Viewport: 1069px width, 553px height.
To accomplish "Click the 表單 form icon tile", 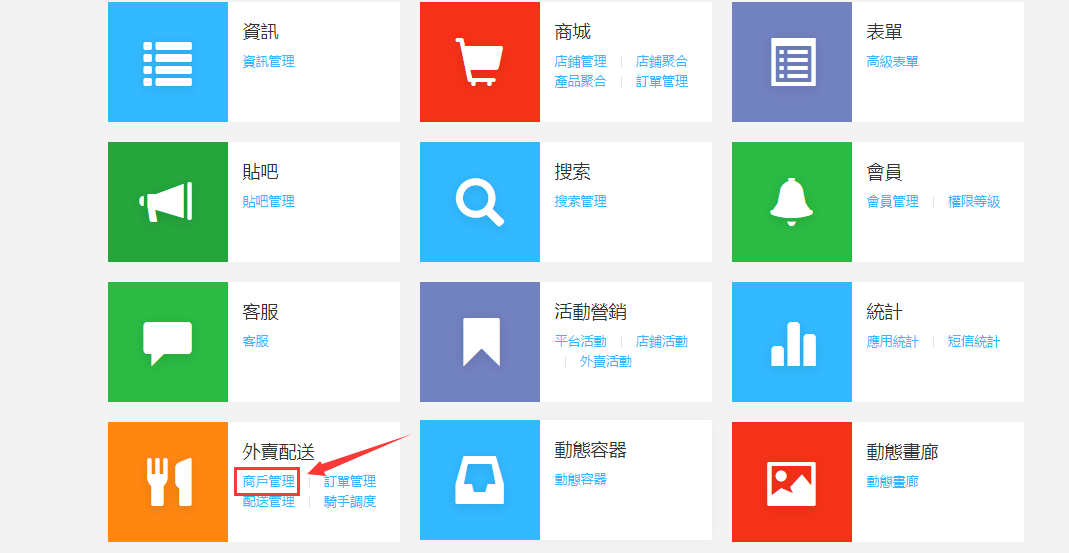I will [792, 62].
